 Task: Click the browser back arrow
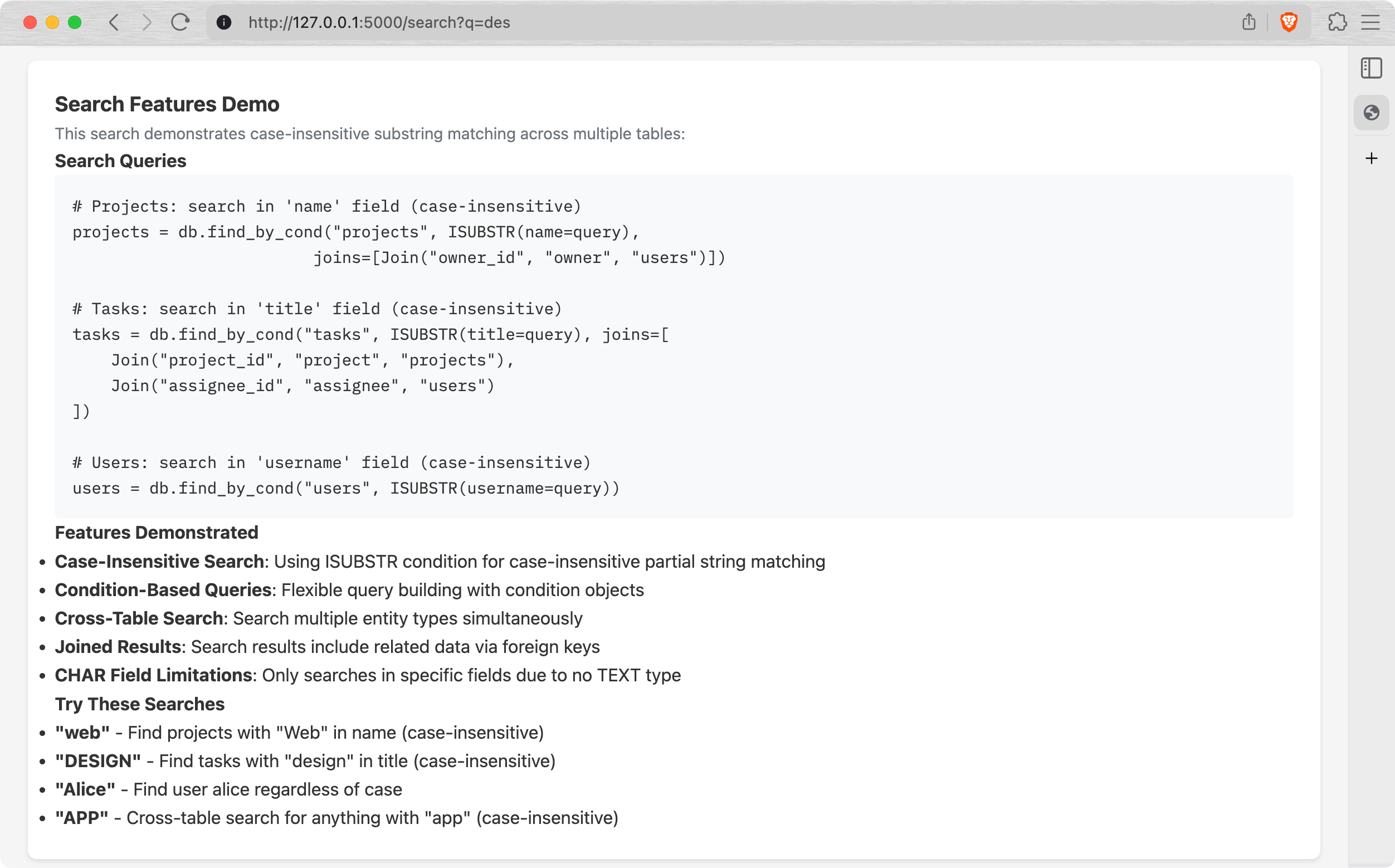pyautogui.click(x=114, y=22)
